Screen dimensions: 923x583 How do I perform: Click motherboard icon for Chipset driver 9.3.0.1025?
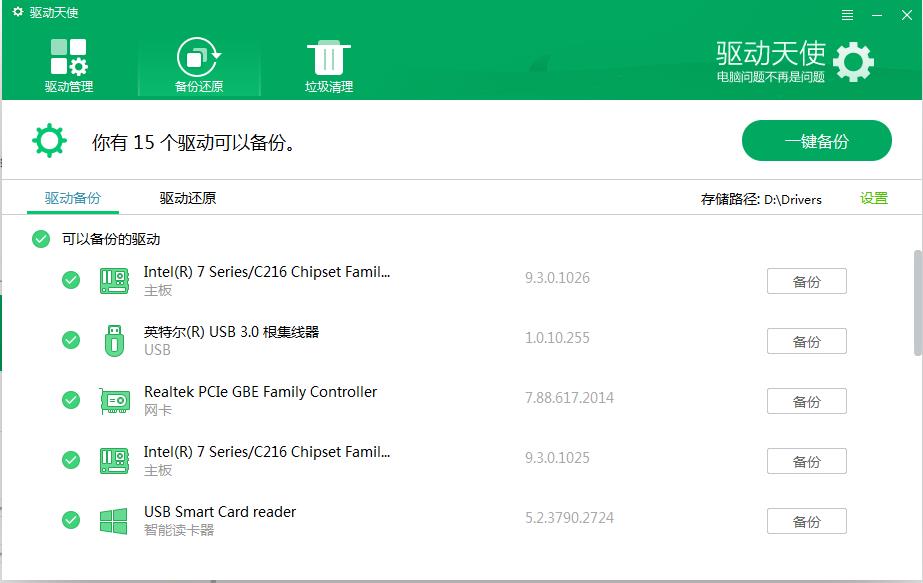[x=114, y=461]
